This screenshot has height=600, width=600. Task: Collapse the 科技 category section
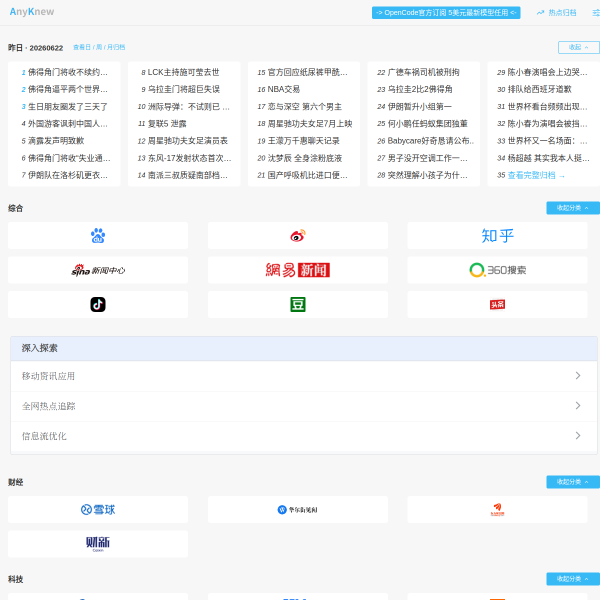coord(573,579)
